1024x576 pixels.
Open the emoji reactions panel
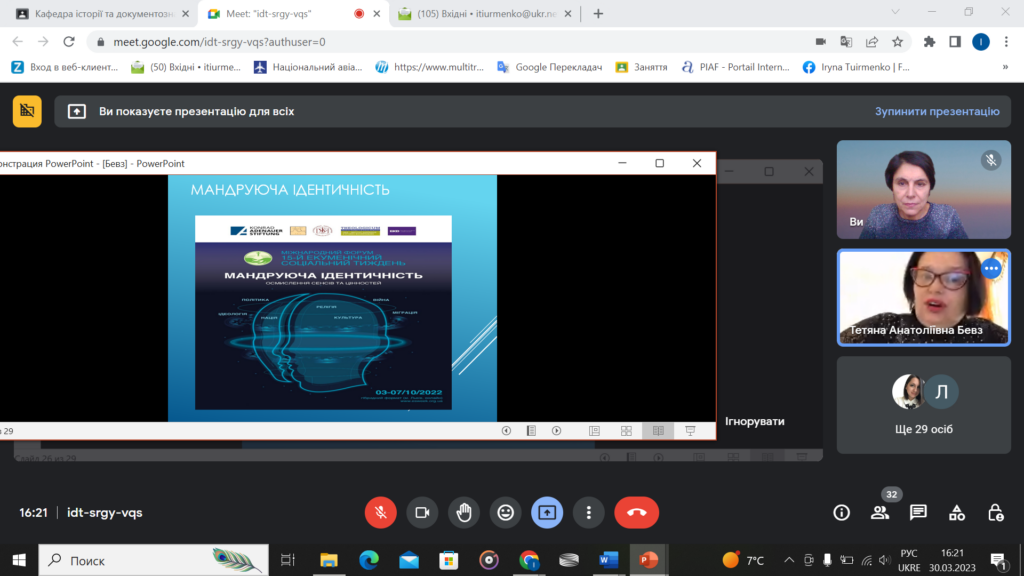coord(506,512)
